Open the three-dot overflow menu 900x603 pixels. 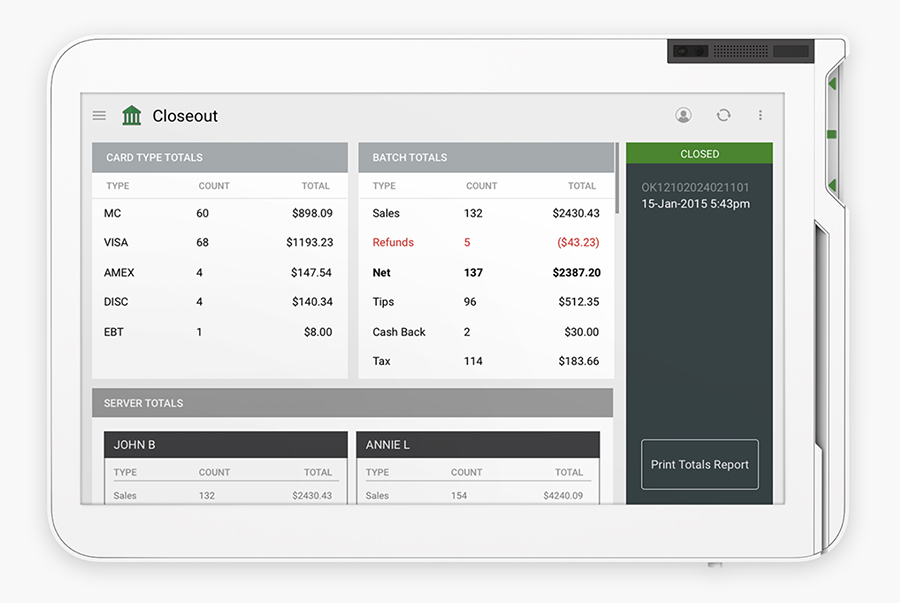point(761,115)
